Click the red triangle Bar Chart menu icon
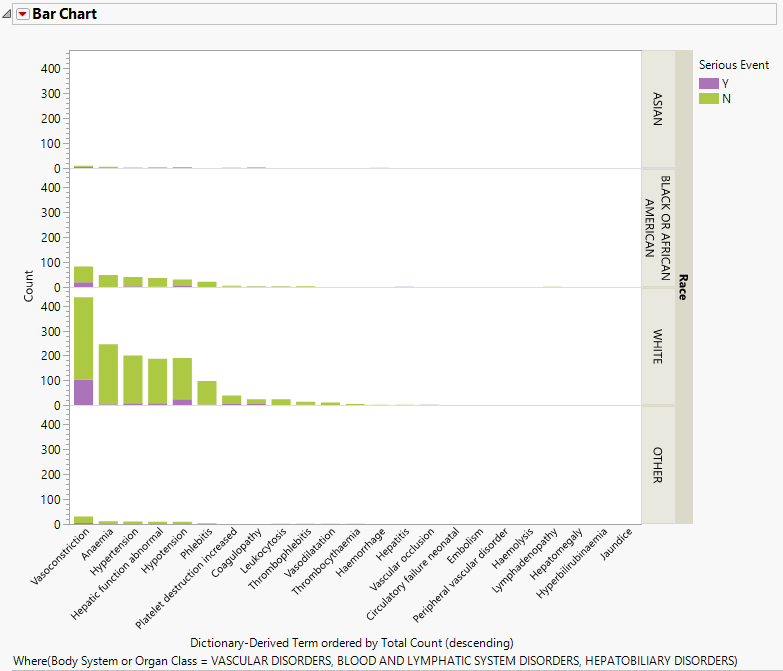 pos(23,14)
